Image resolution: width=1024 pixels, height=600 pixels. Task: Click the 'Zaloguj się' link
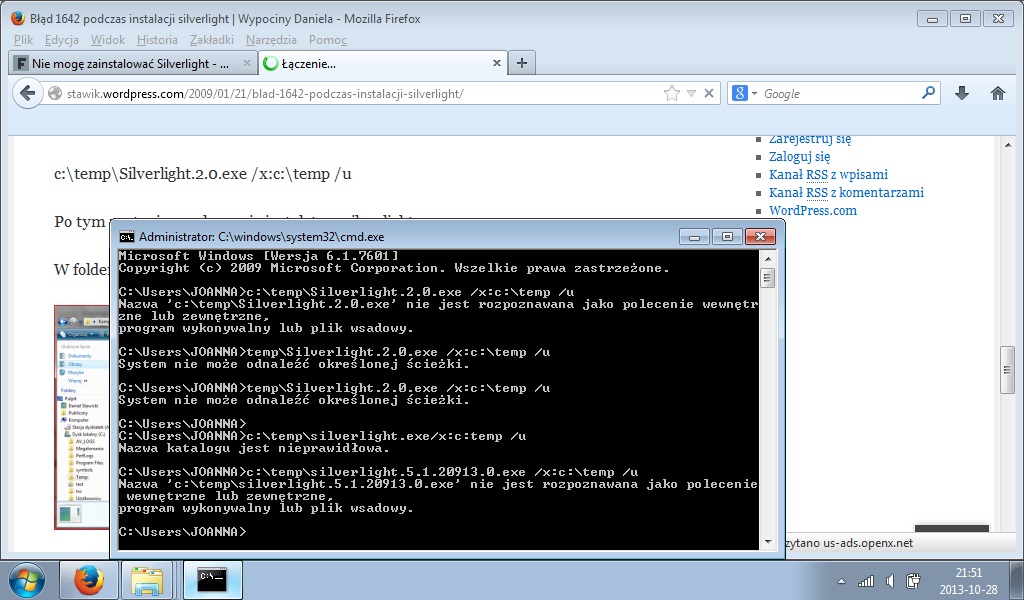pos(799,156)
